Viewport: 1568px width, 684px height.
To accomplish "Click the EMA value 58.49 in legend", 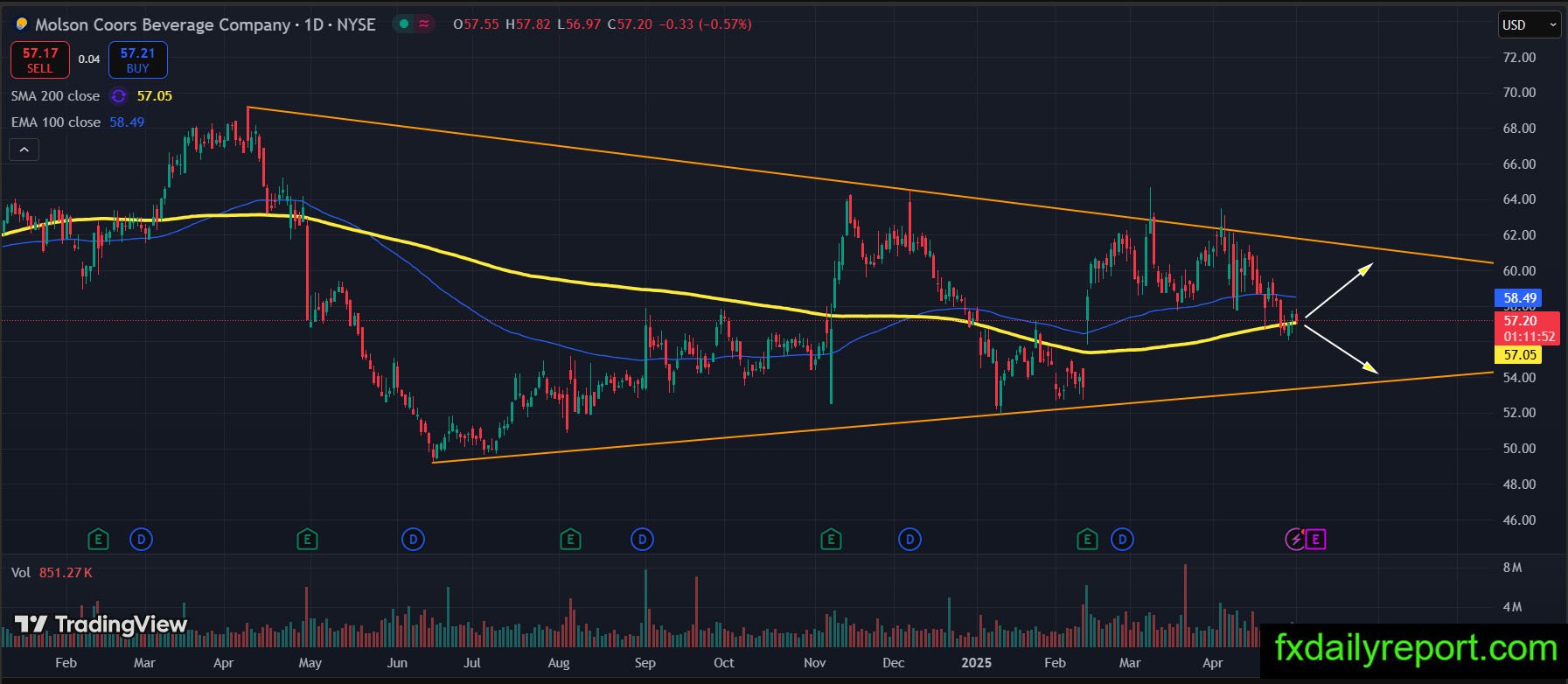I will (127, 122).
